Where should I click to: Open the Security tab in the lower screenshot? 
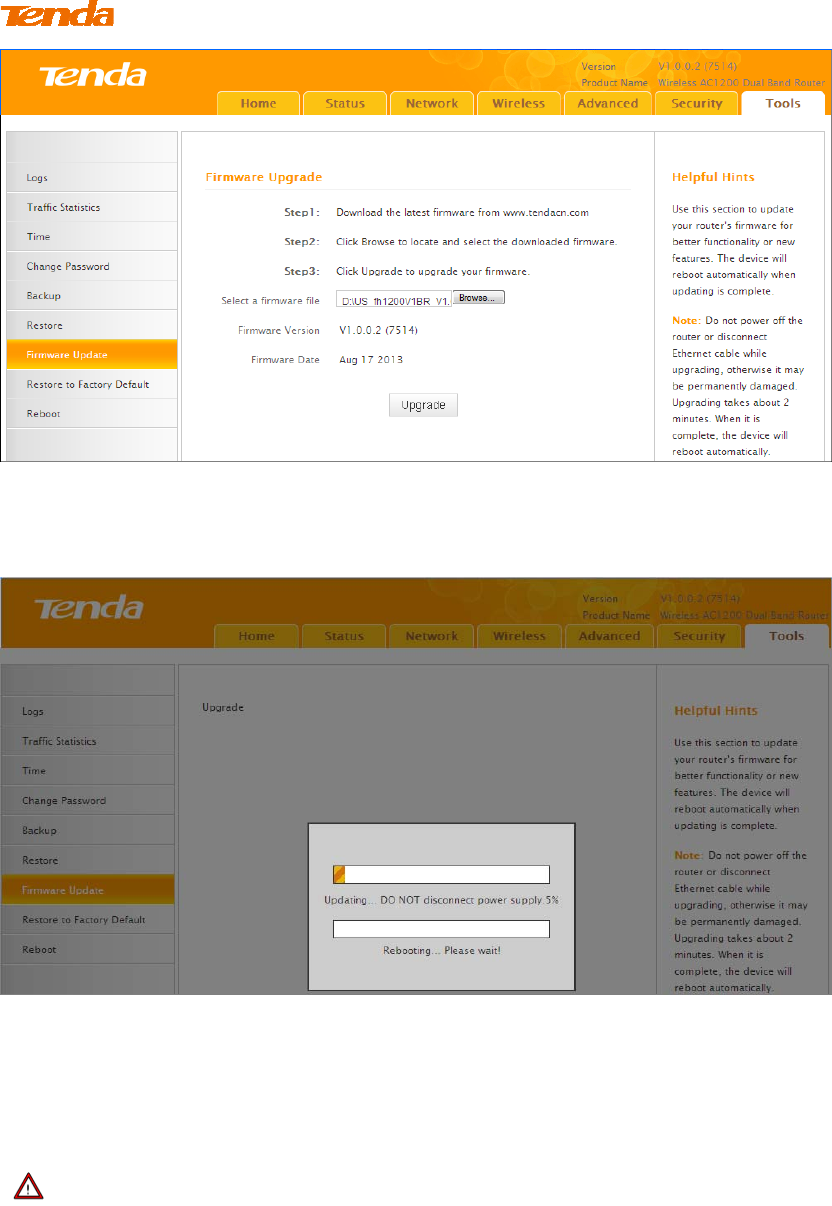699,636
